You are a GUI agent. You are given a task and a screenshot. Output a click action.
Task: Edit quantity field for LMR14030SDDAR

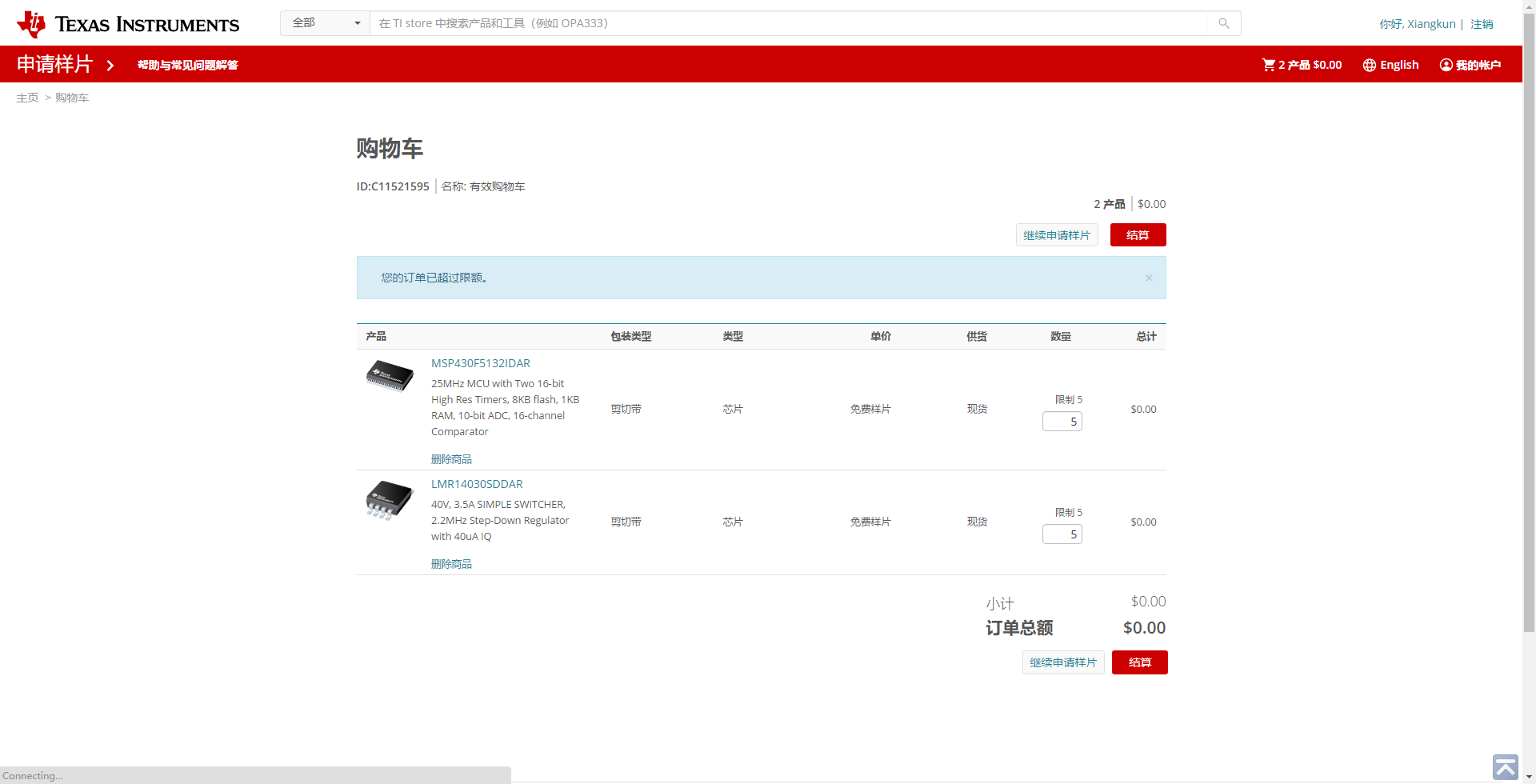pos(1062,534)
